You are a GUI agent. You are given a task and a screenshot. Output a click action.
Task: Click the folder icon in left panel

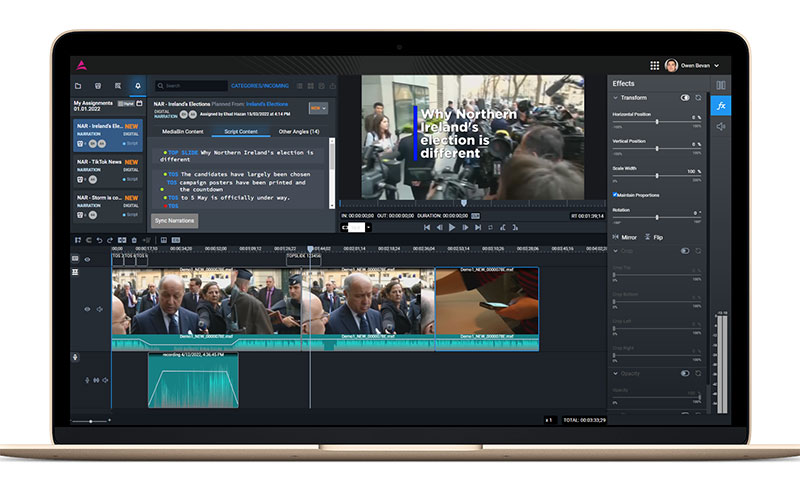(78, 86)
